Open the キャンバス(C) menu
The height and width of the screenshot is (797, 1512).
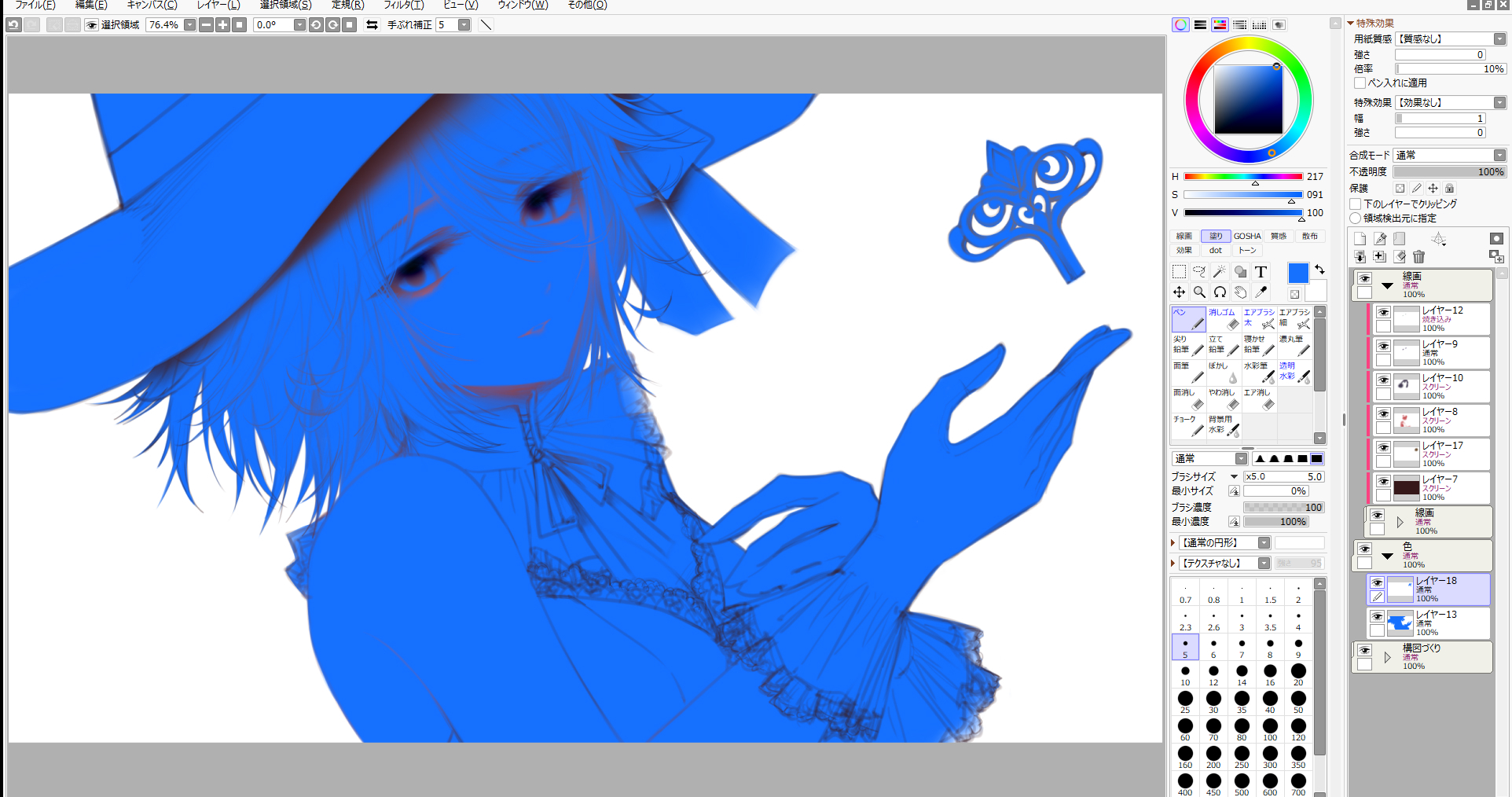click(152, 5)
